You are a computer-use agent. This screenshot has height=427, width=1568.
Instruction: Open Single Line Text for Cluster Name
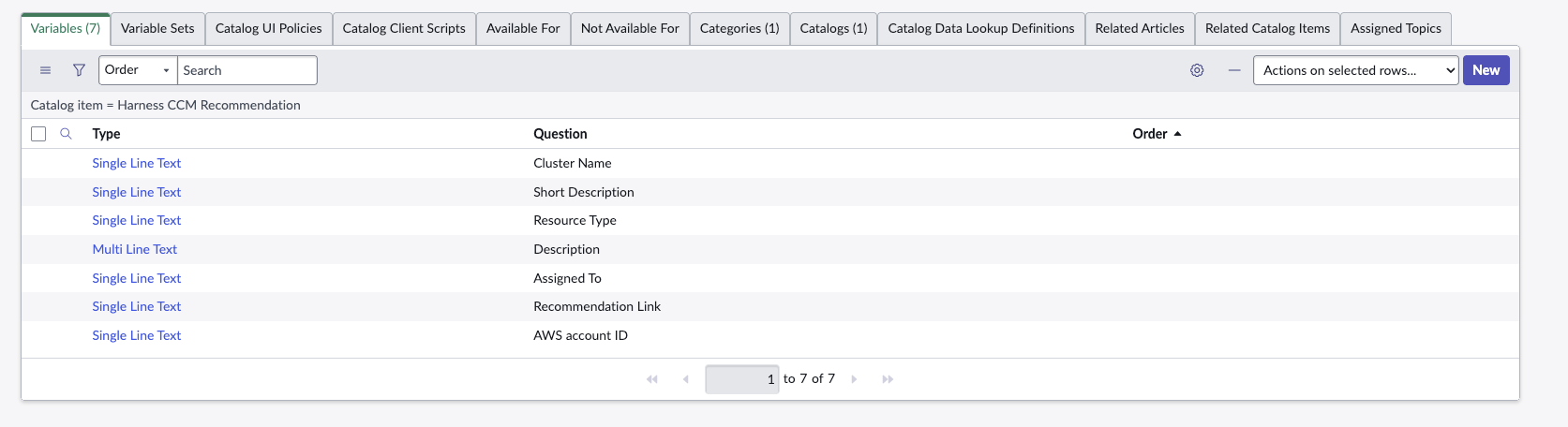137,163
